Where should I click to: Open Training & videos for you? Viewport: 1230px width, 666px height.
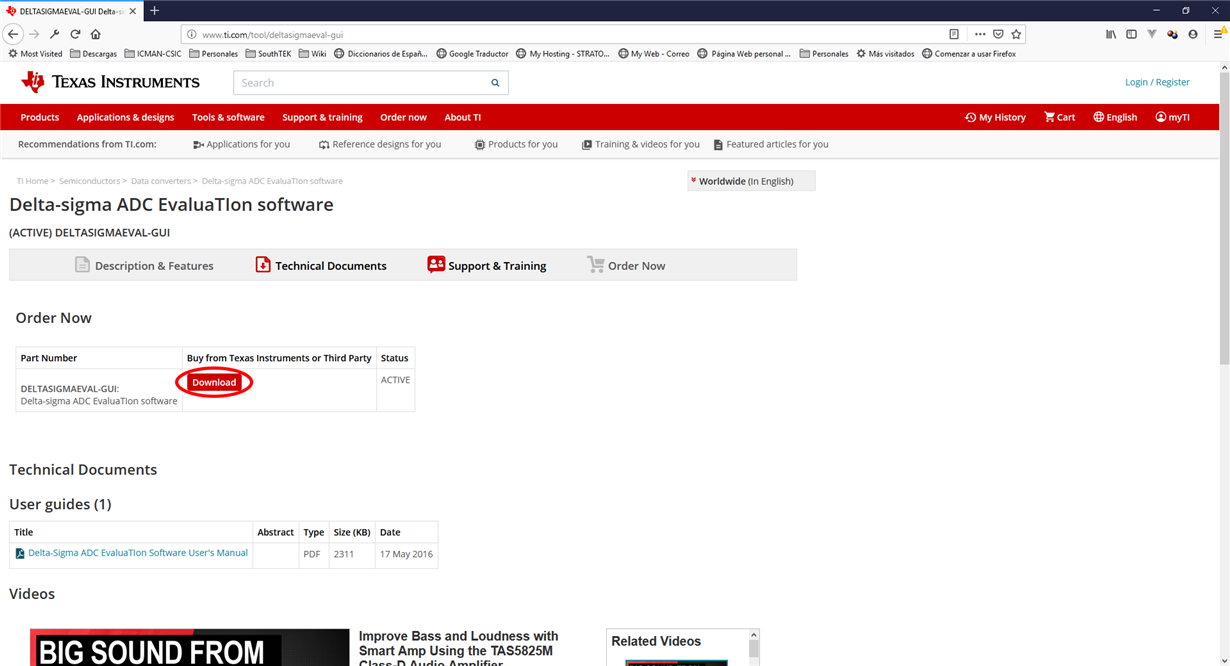pos(641,144)
